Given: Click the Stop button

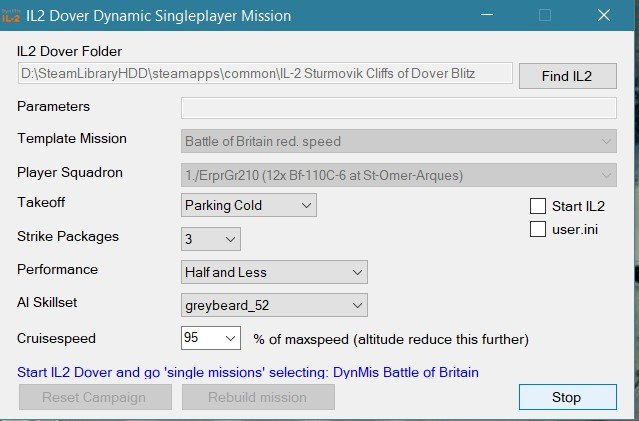Looking at the screenshot, I should (x=566, y=397).
